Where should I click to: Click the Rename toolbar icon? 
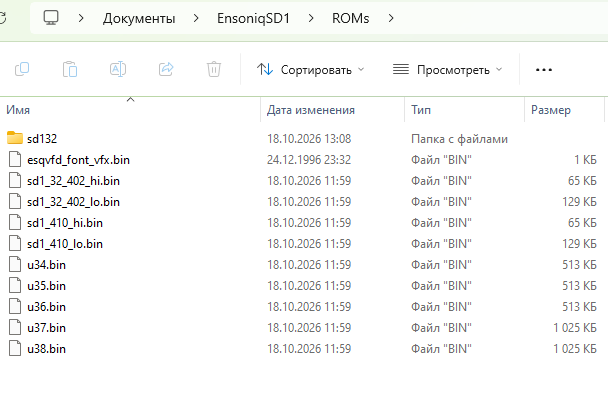point(118,69)
